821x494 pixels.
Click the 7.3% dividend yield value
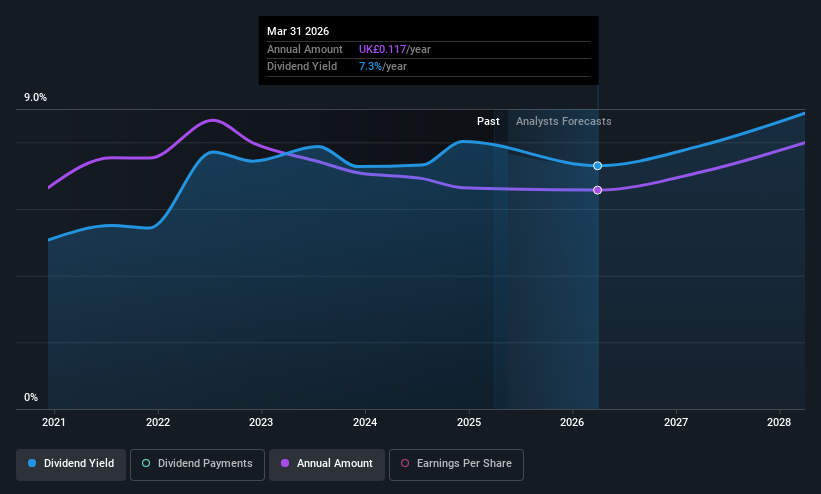click(370, 67)
